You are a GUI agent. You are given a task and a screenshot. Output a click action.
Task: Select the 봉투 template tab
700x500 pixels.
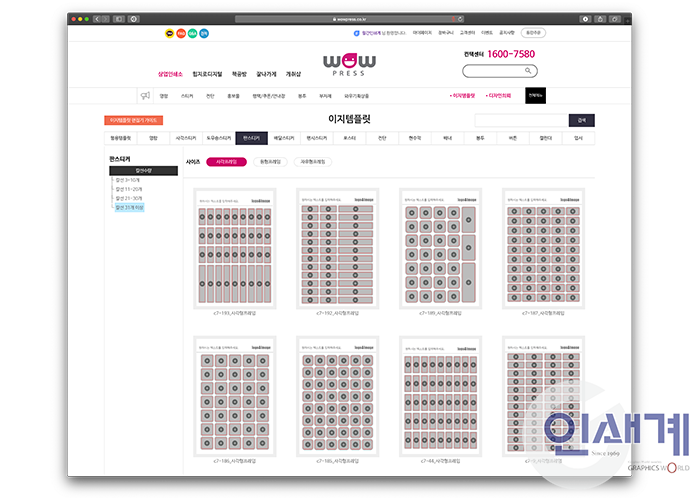coord(480,138)
